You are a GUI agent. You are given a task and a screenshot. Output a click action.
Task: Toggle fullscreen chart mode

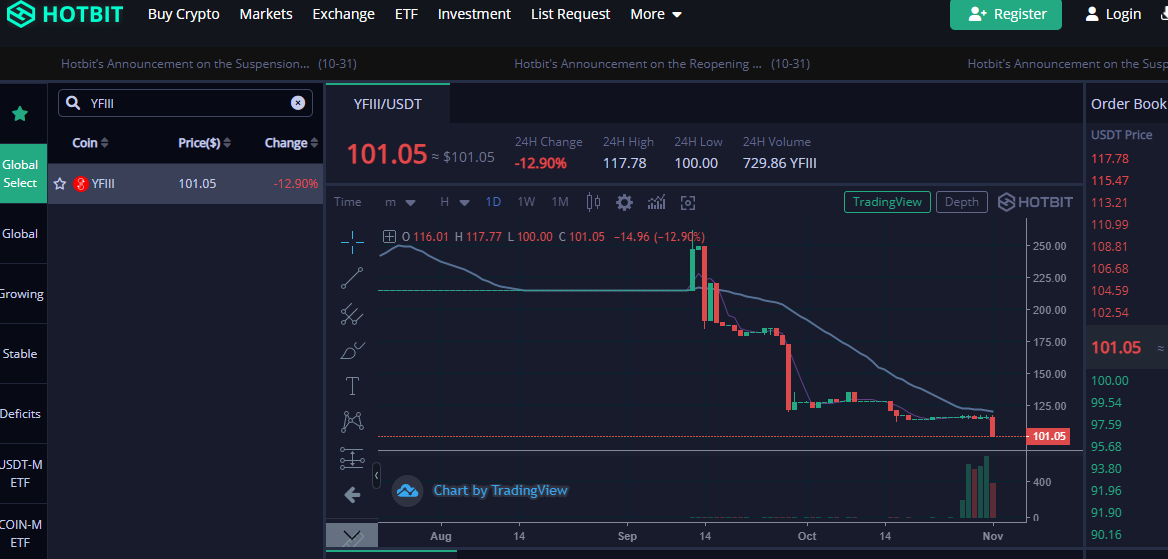tap(688, 202)
